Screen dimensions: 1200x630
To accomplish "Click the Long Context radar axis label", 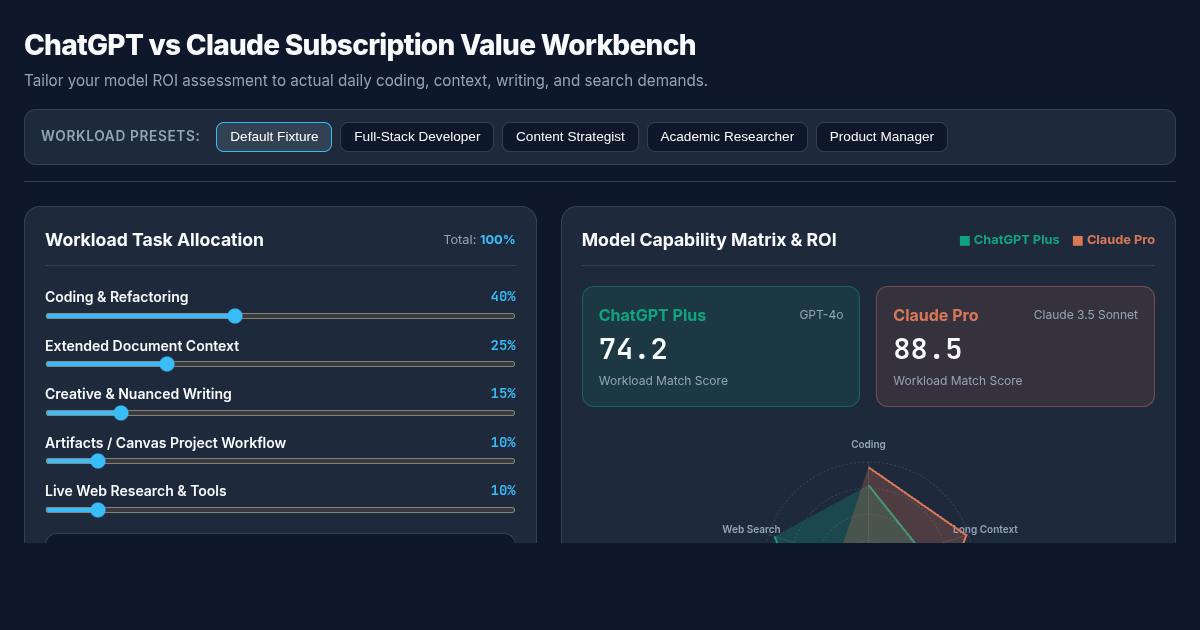I will pyautogui.click(x=985, y=529).
